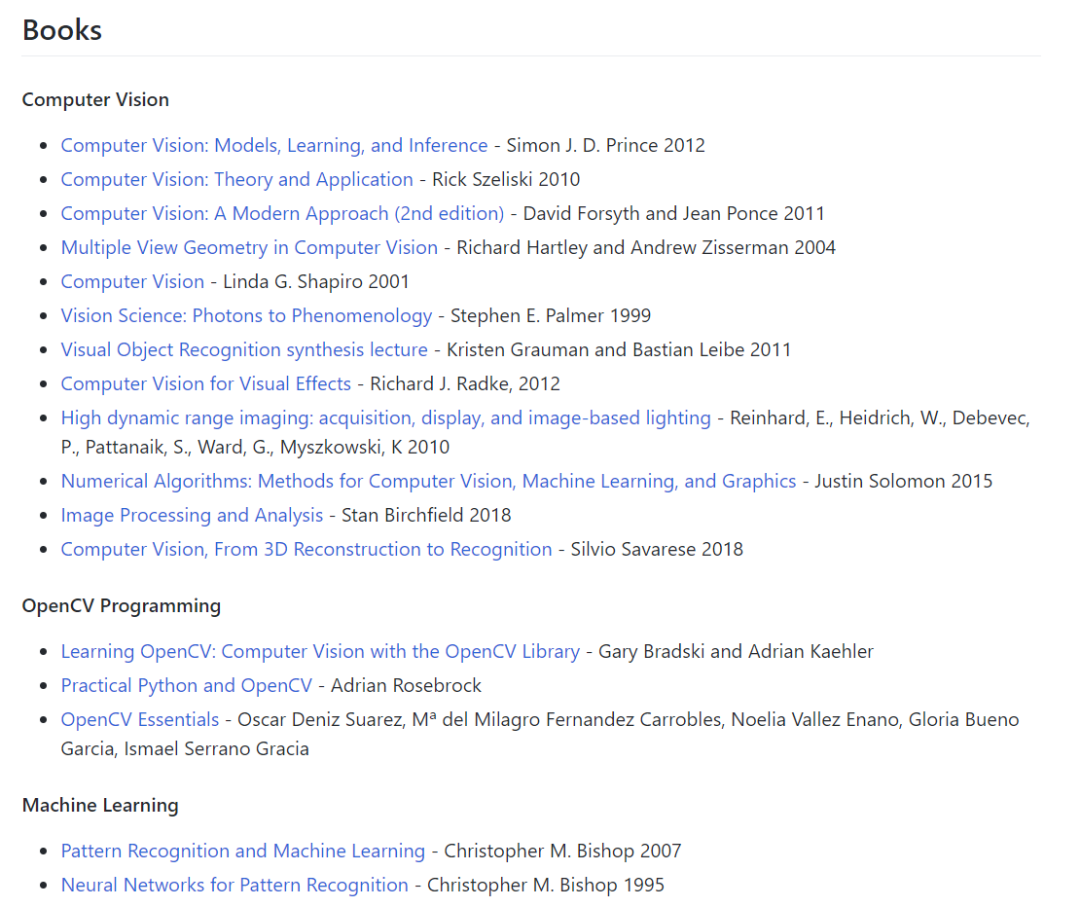Open 'Image Processing and Analysis' link
This screenshot has width=1080, height=907.
click(x=191, y=515)
